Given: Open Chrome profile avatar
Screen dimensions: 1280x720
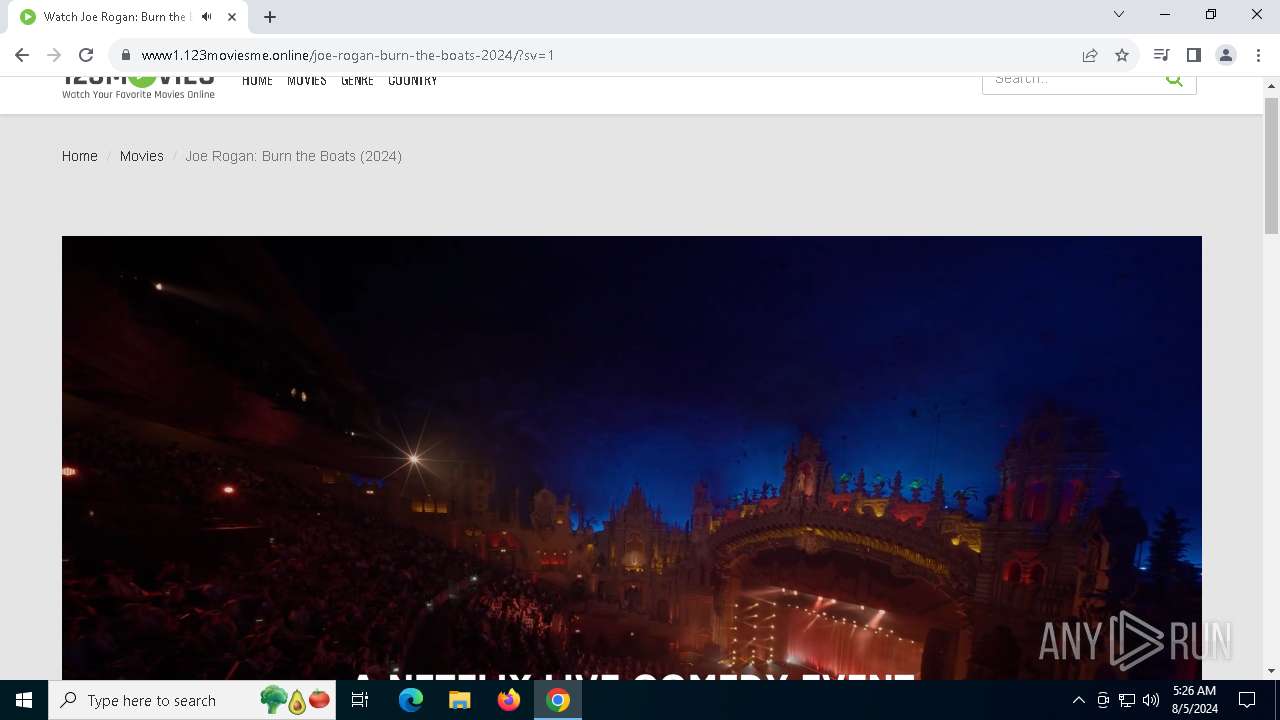Looking at the screenshot, I should click(1225, 55).
